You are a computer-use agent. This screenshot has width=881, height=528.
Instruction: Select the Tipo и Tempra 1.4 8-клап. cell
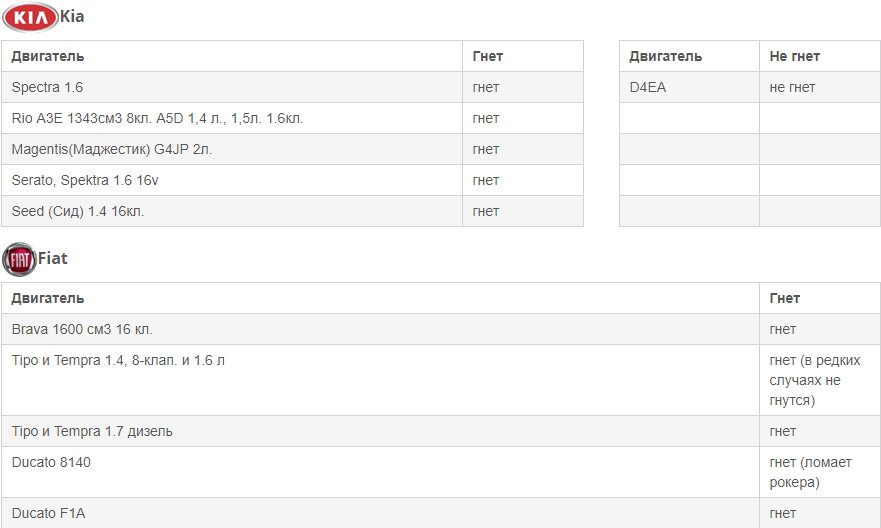tap(380, 380)
